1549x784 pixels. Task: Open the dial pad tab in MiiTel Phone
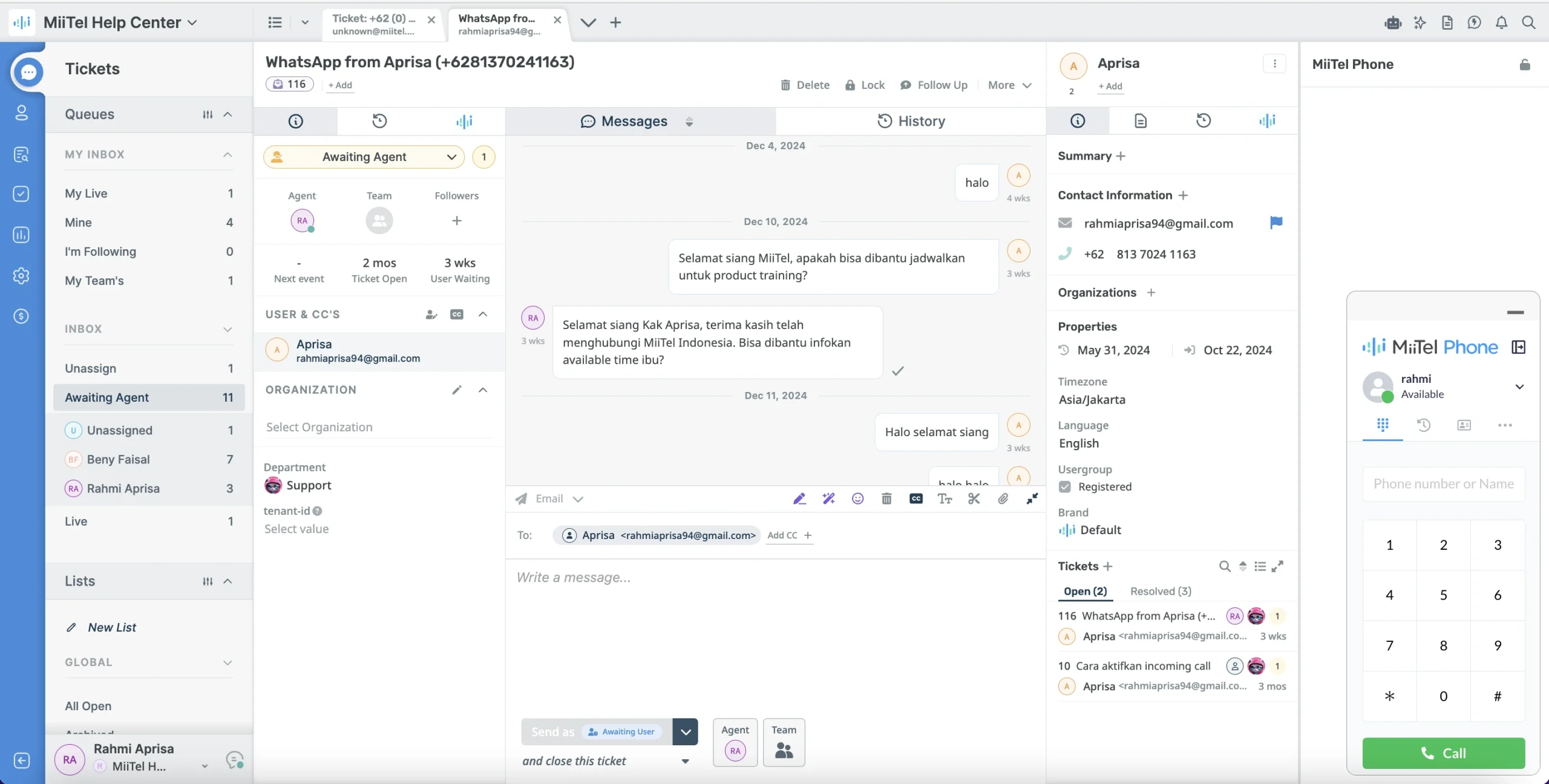[1383, 425]
